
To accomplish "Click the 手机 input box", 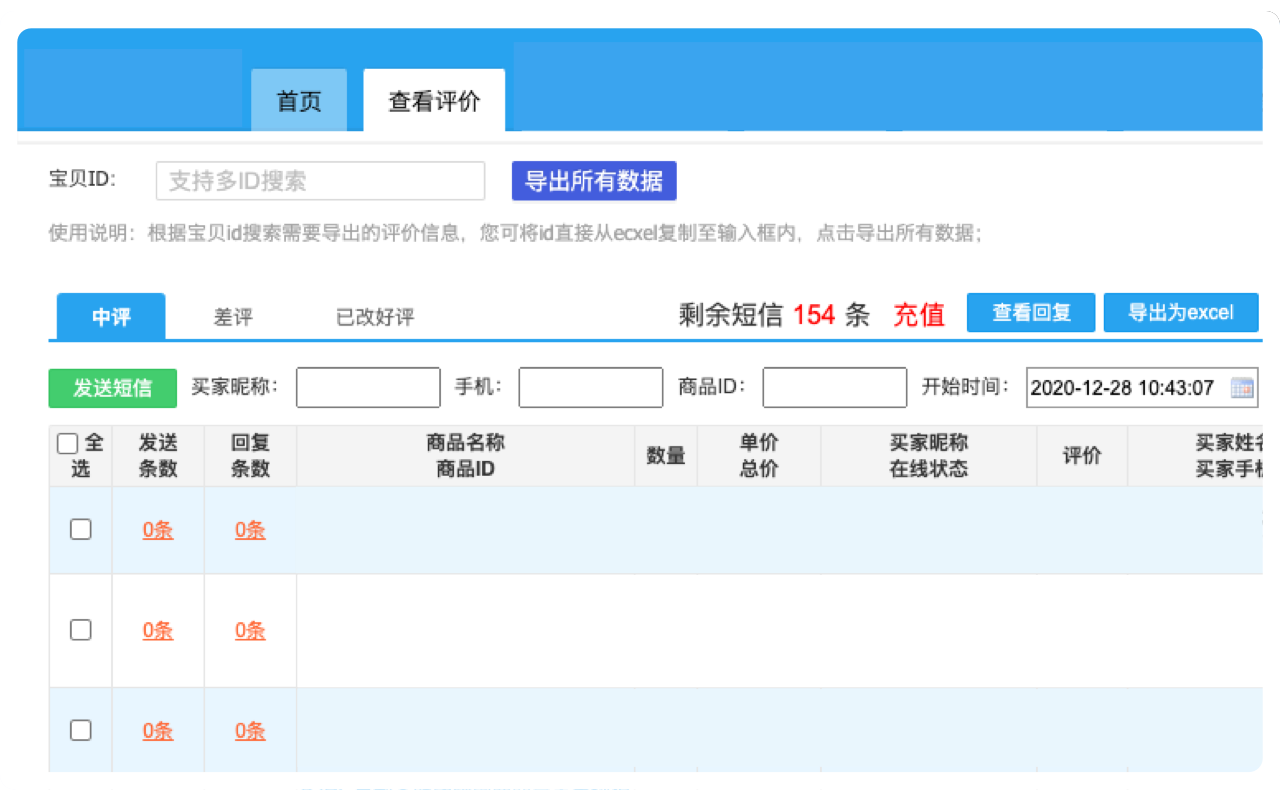I will [590, 388].
